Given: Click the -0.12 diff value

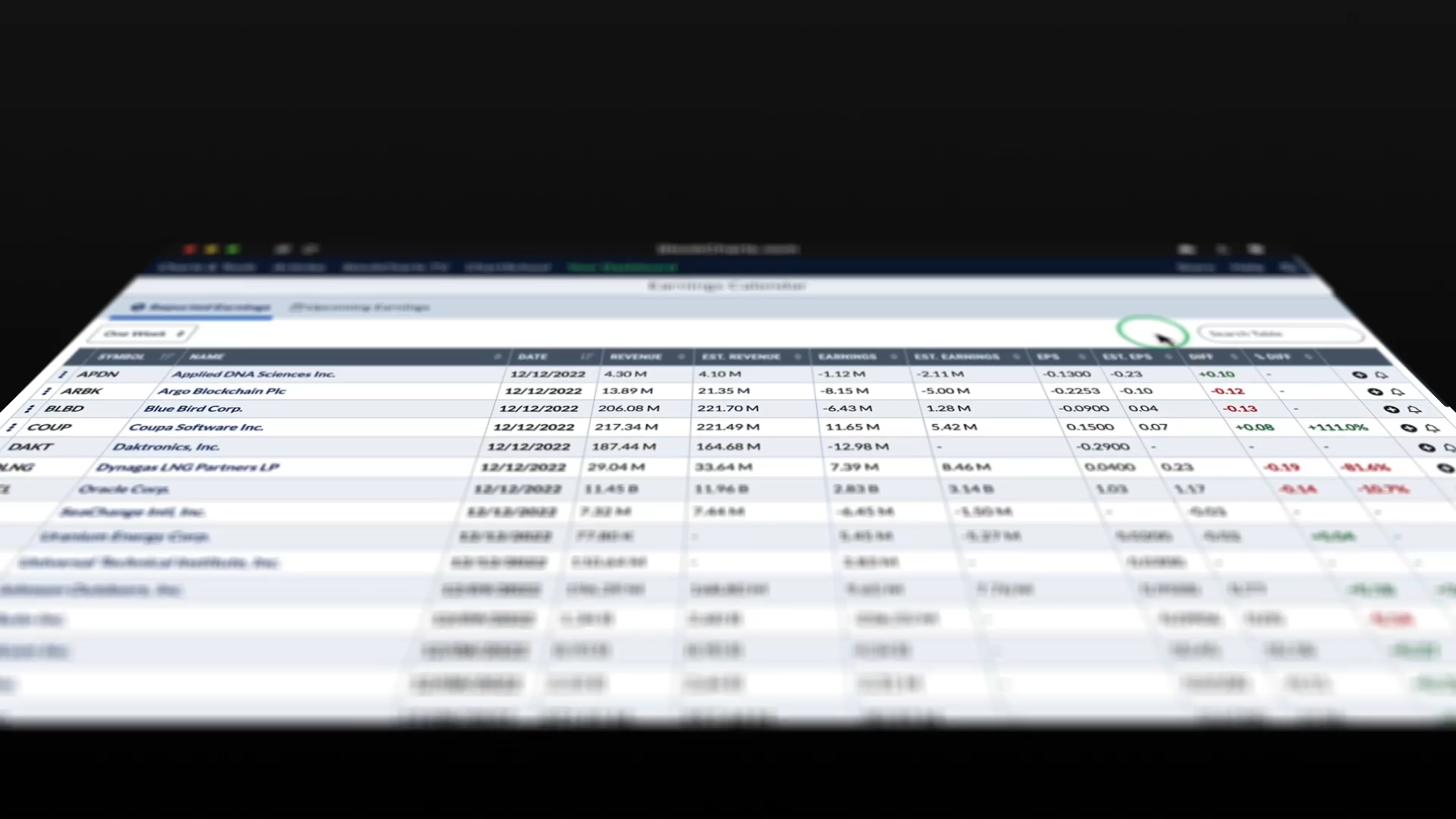Looking at the screenshot, I should [x=1228, y=391].
